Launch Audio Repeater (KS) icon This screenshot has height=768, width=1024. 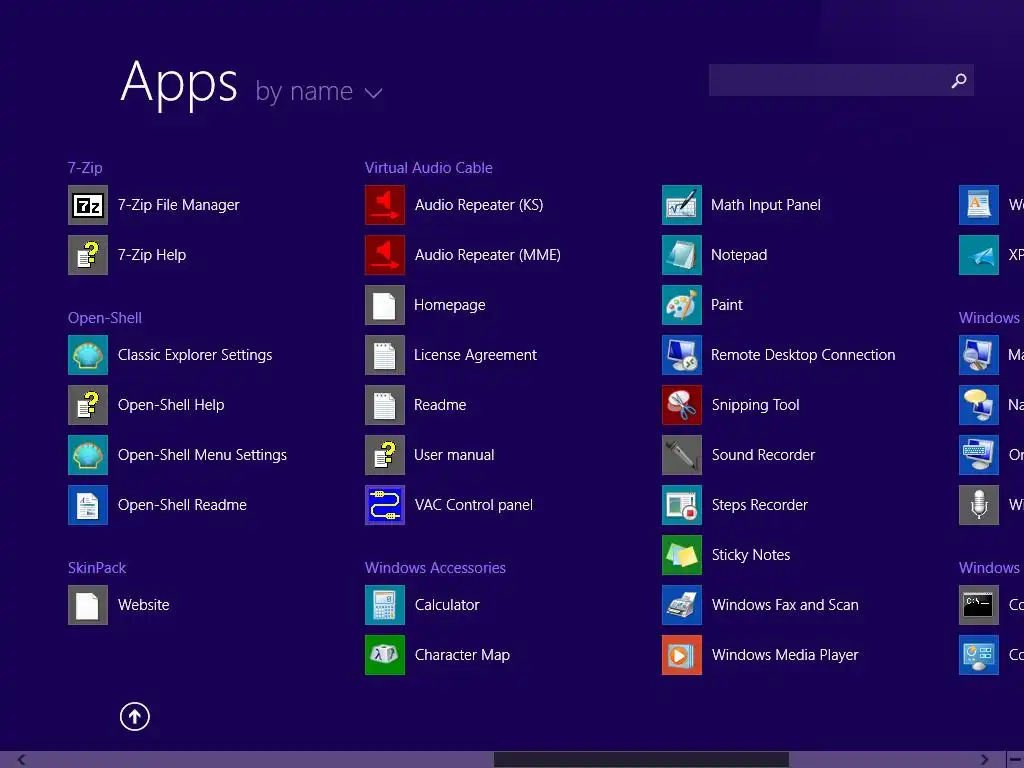click(x=385, y=205)
